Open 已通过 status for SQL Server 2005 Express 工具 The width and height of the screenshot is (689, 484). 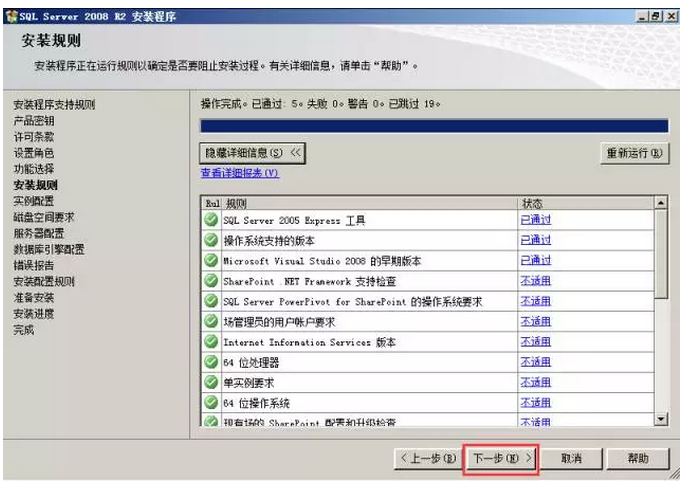[x=536, y=219]
